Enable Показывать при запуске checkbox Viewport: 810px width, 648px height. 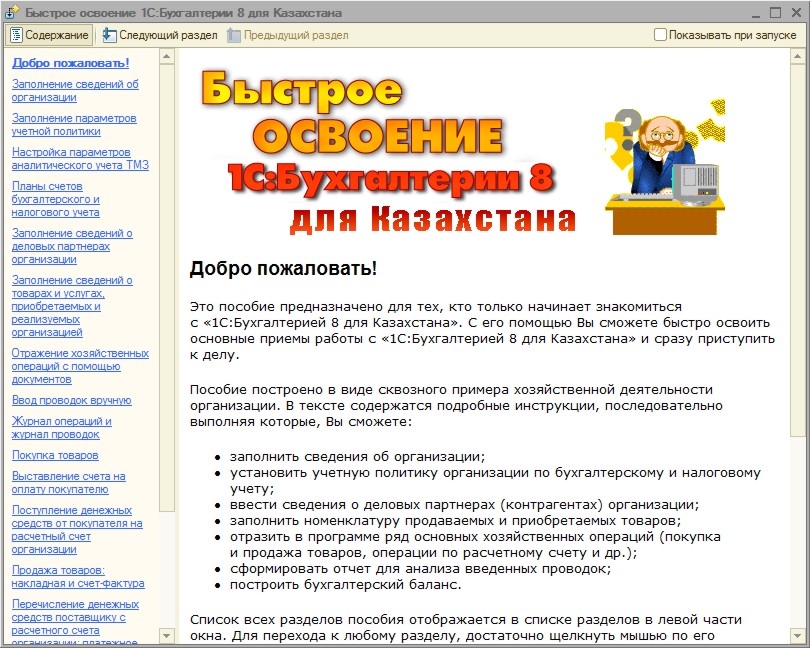tap(660, 35)
